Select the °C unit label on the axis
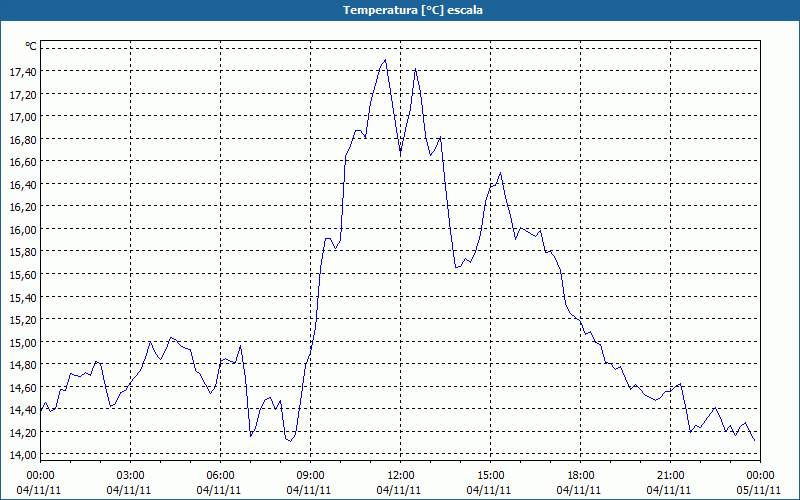This screenshot has height=500, width=800. click(x=31, y=46)
